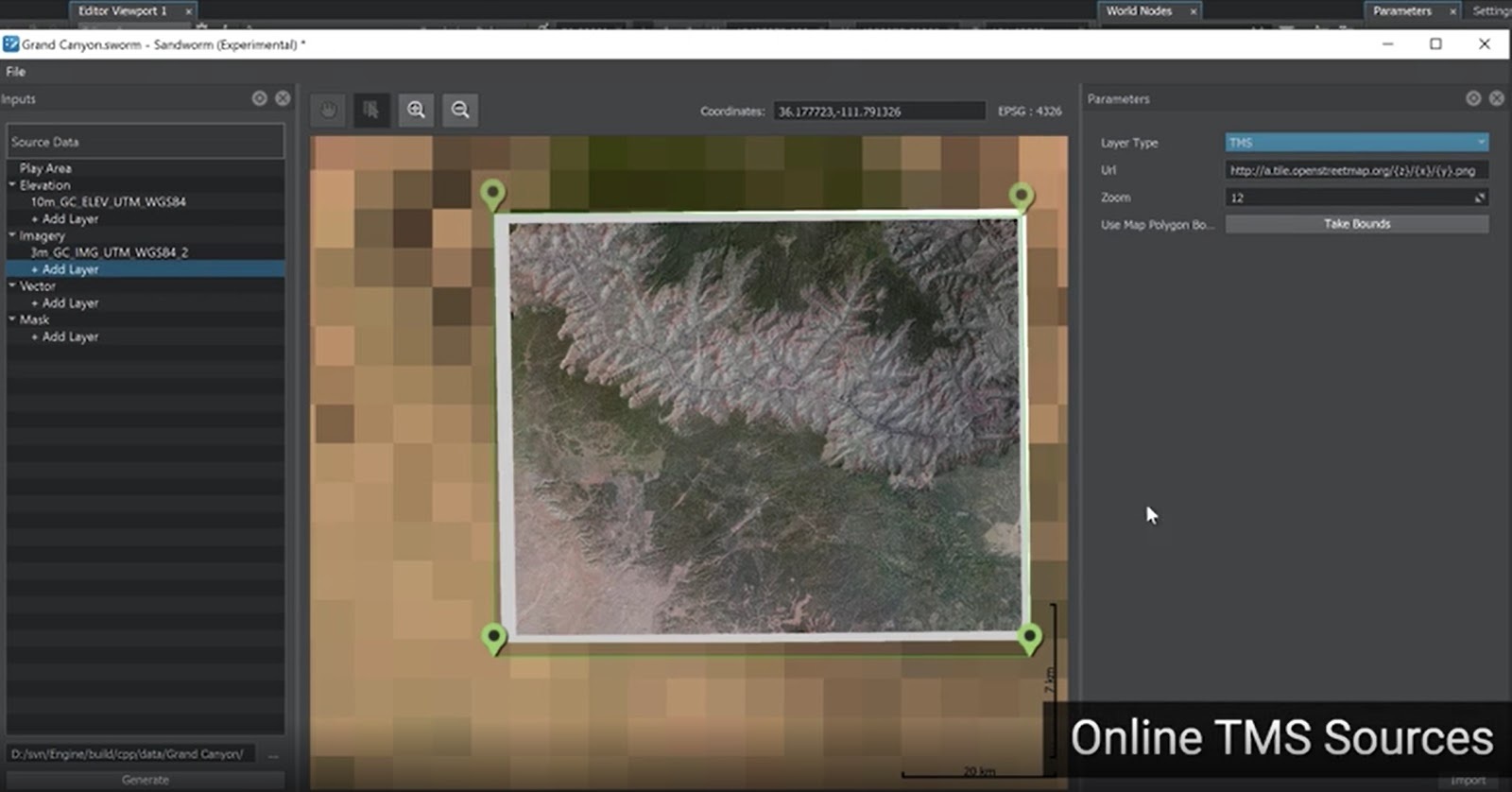Screen dimensions: 1512x792
Task: Select the bottom-left green bounds pin
Action: pos(493,639)
